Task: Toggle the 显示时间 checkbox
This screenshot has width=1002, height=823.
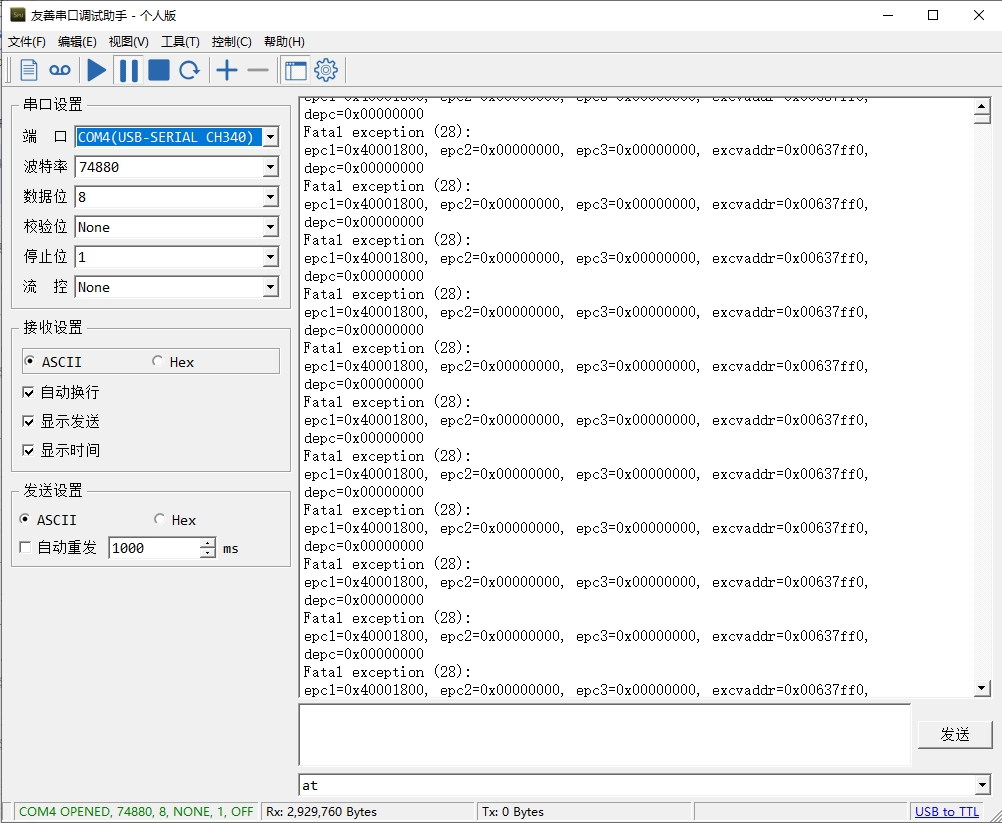Action: click(28, 450)
